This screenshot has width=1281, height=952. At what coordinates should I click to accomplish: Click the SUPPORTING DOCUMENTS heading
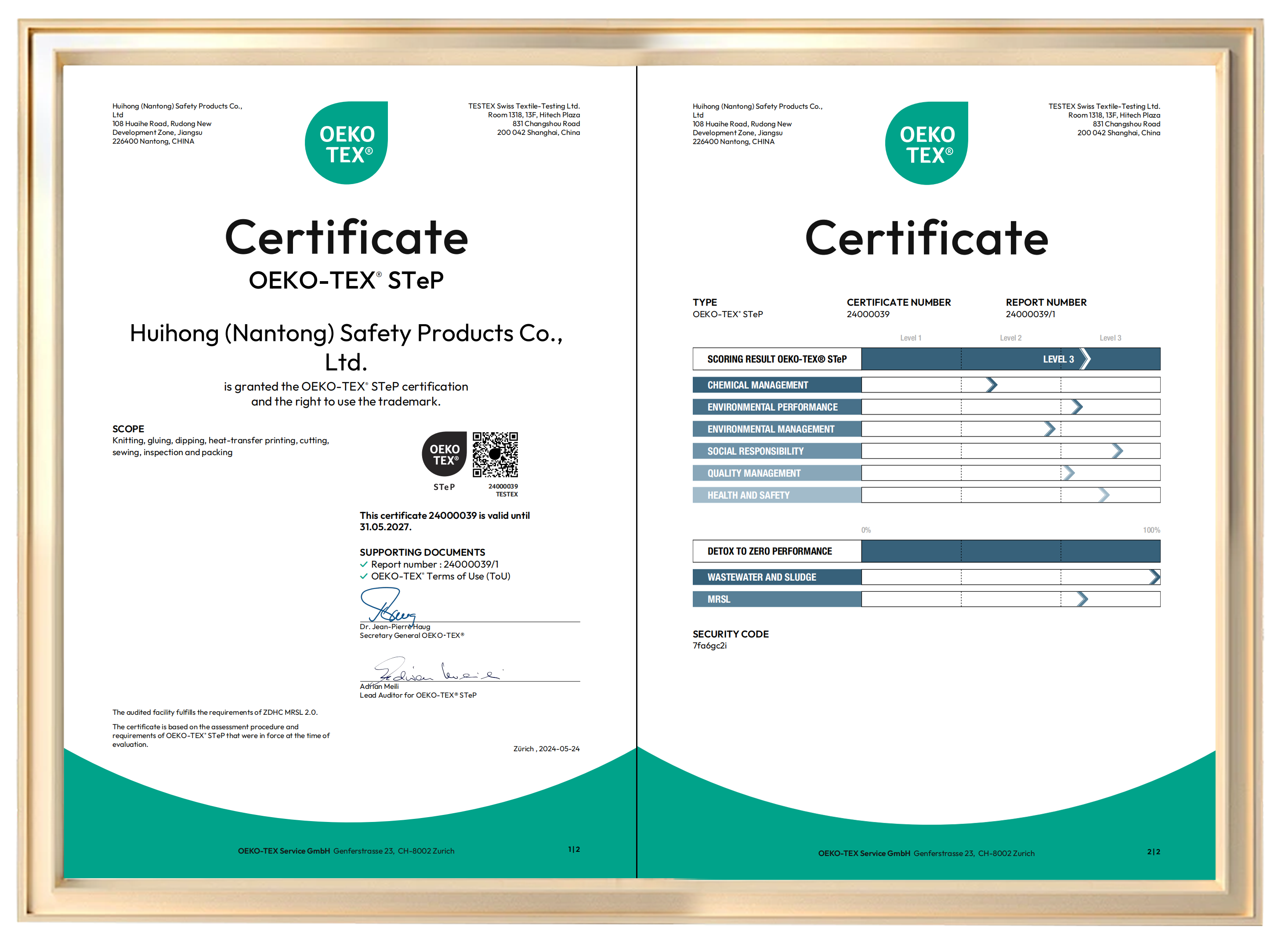[x=423, y=552]
